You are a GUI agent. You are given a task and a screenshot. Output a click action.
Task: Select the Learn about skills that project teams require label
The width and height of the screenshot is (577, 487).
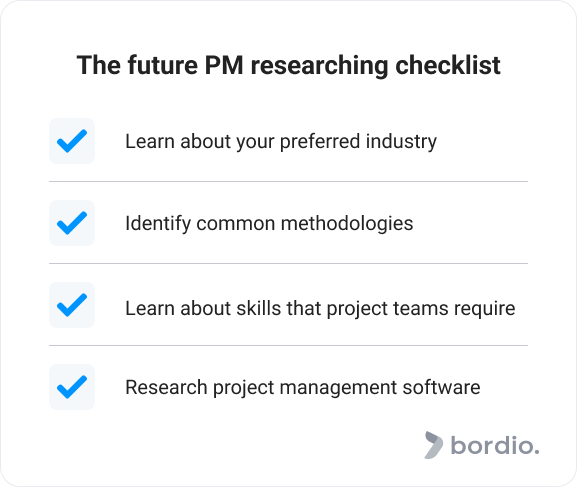click(x=320, y=308)
